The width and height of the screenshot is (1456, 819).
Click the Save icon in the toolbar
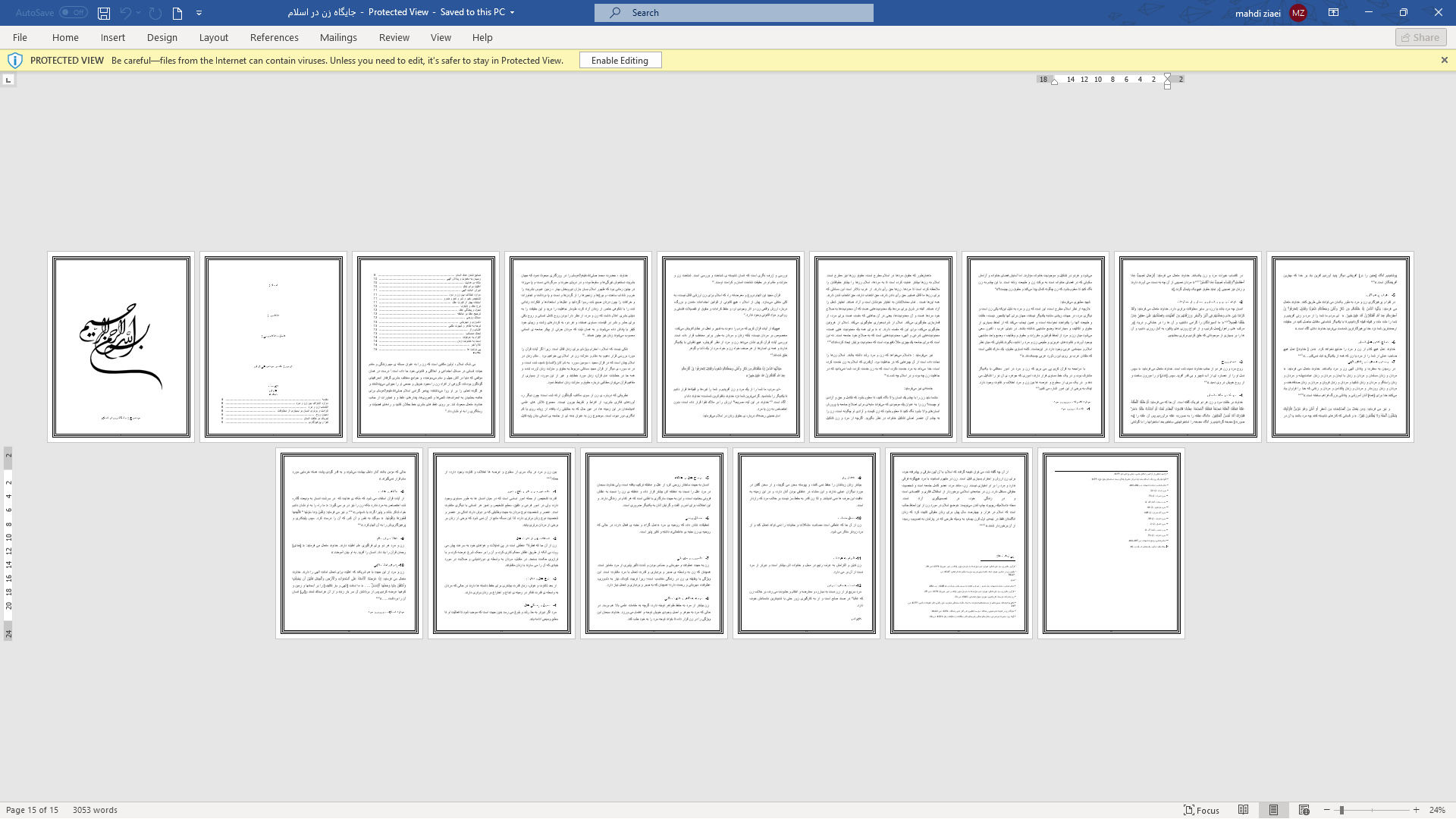(103, 12)
